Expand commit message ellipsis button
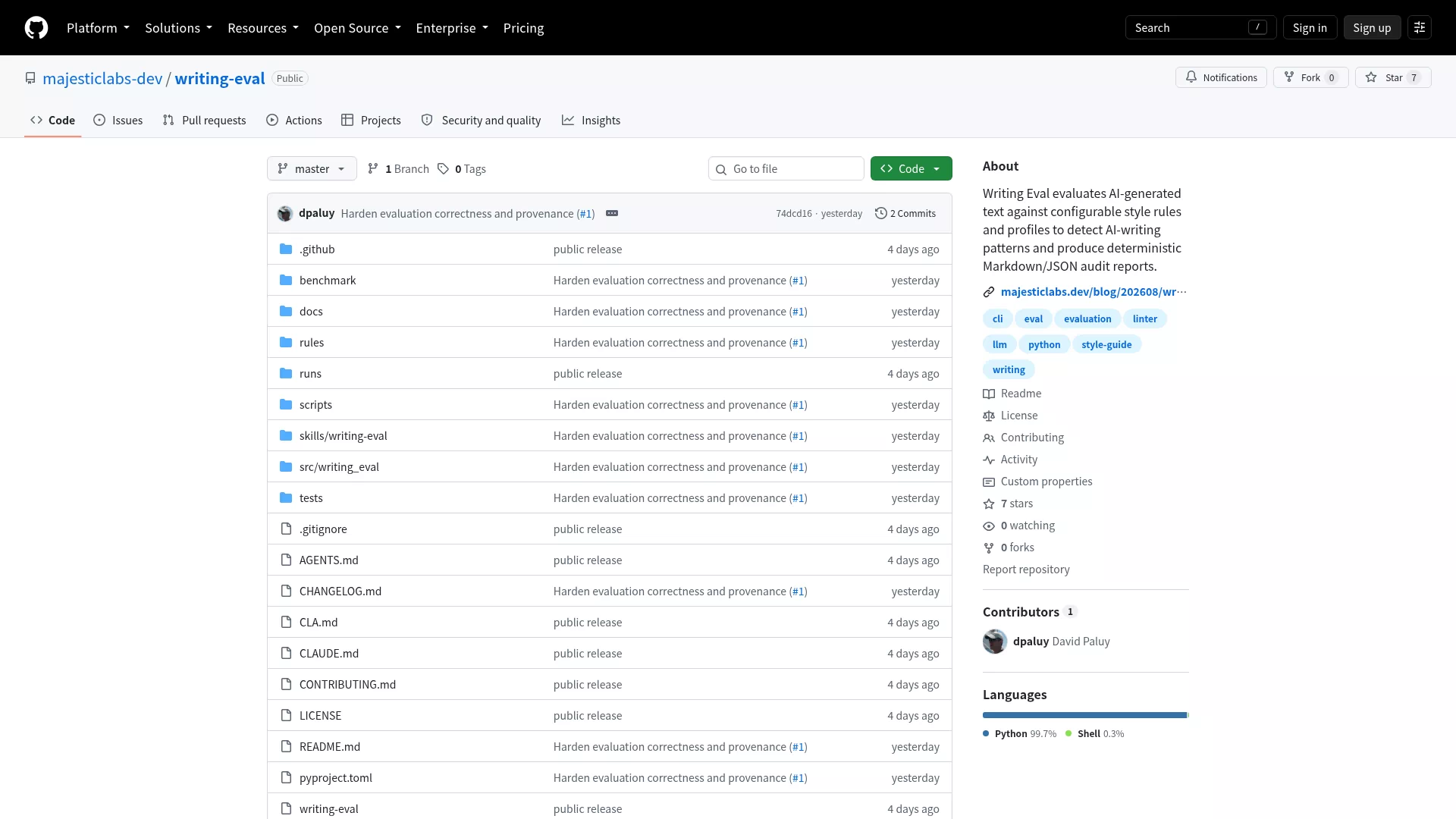Image resolution: width=1456 pixels, height=819 pixels. pyautogui.click(x=612, y=214)
